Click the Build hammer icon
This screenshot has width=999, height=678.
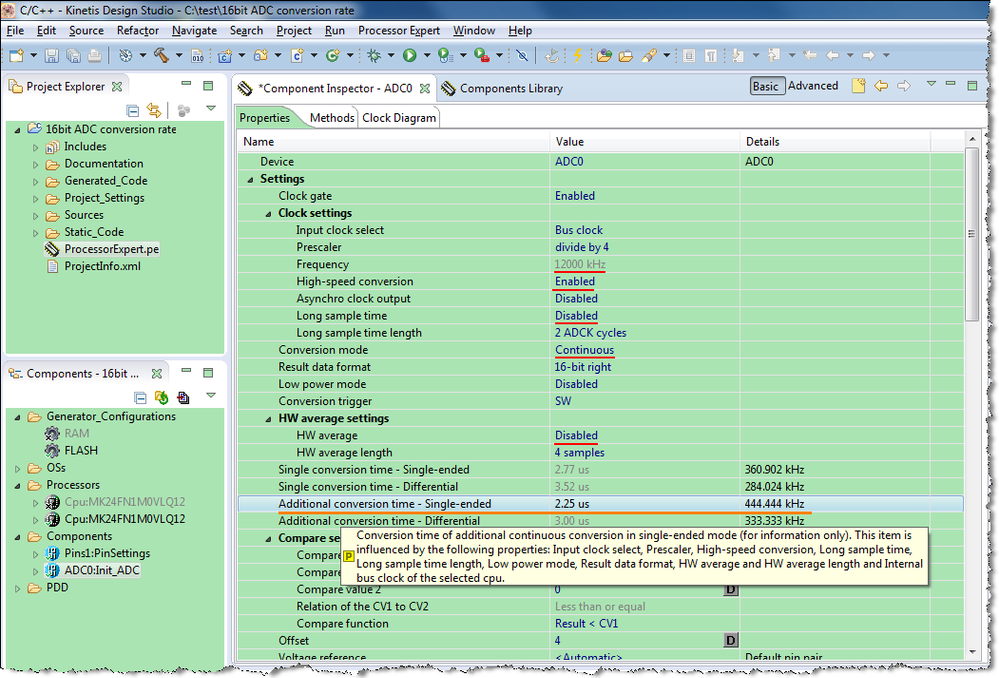pos(158,56)
